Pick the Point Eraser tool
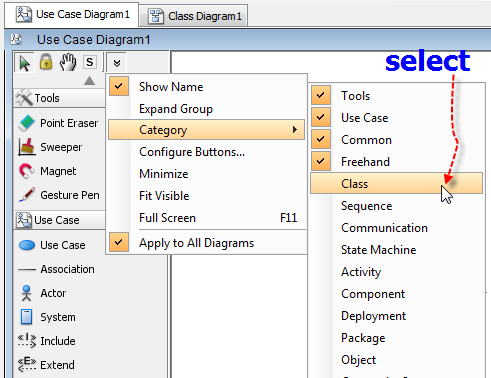 click(59, 123)
